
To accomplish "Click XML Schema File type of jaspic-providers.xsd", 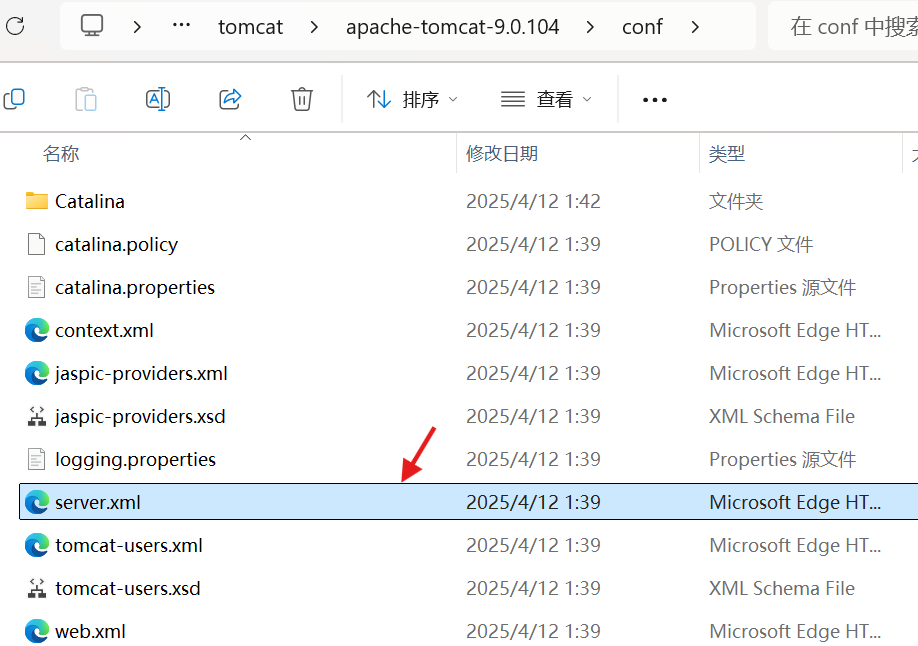I will (x=782, y=416).
